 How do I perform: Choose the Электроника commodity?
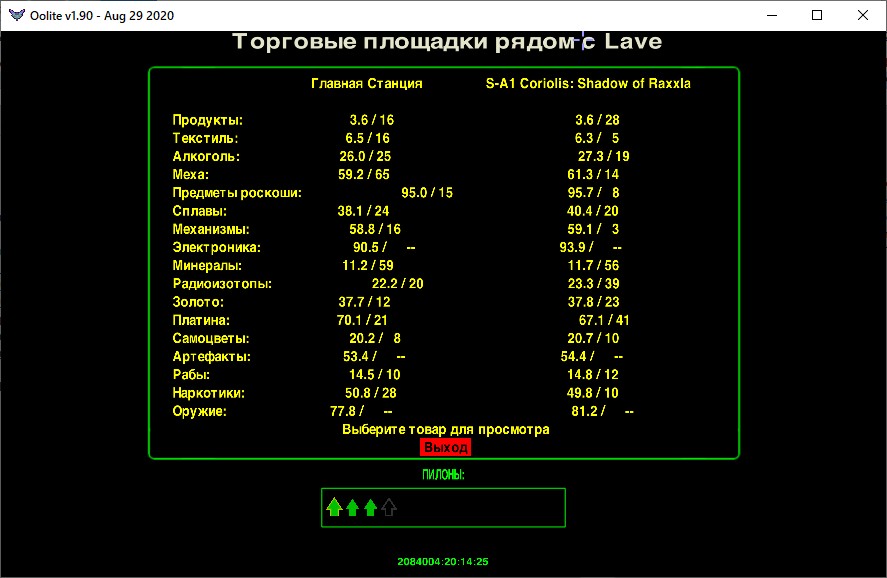[x=217, y=247]
